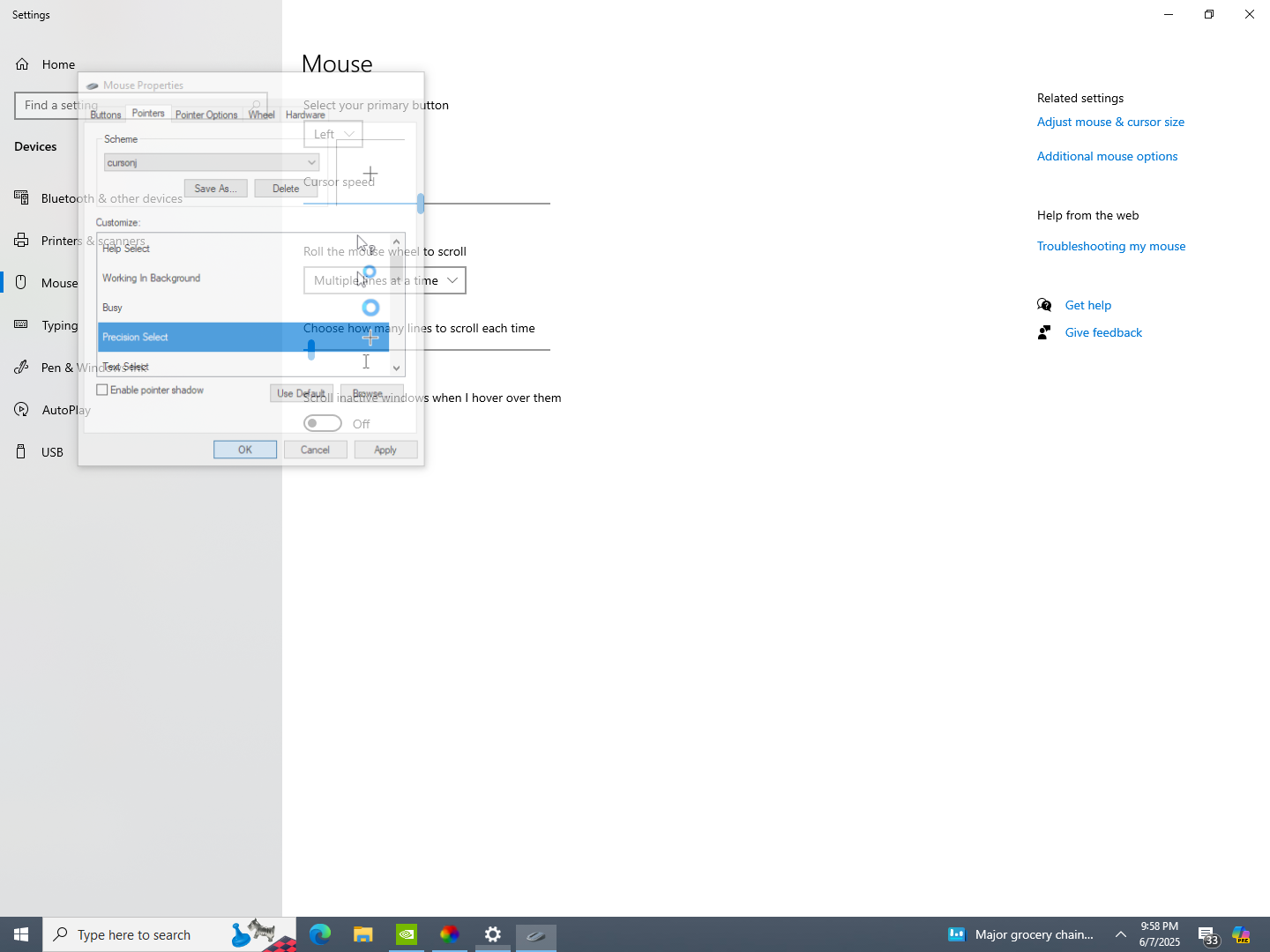The width and height of the screenshot is (1270, 952).
Task: Open Microsoft Edge from taskbar
Action: tap(320, 934)
